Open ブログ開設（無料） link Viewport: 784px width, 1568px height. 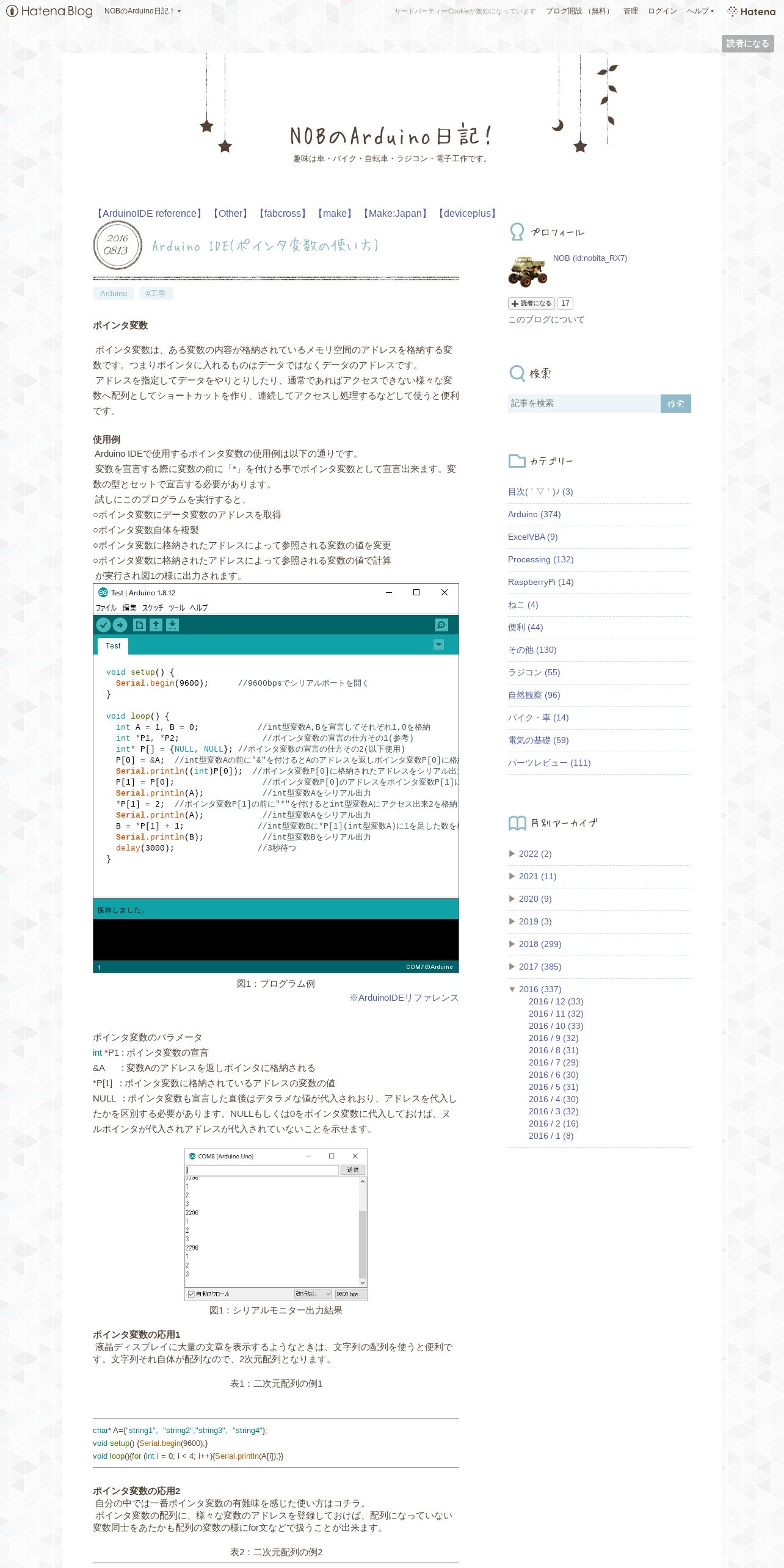tap(579, 11)
